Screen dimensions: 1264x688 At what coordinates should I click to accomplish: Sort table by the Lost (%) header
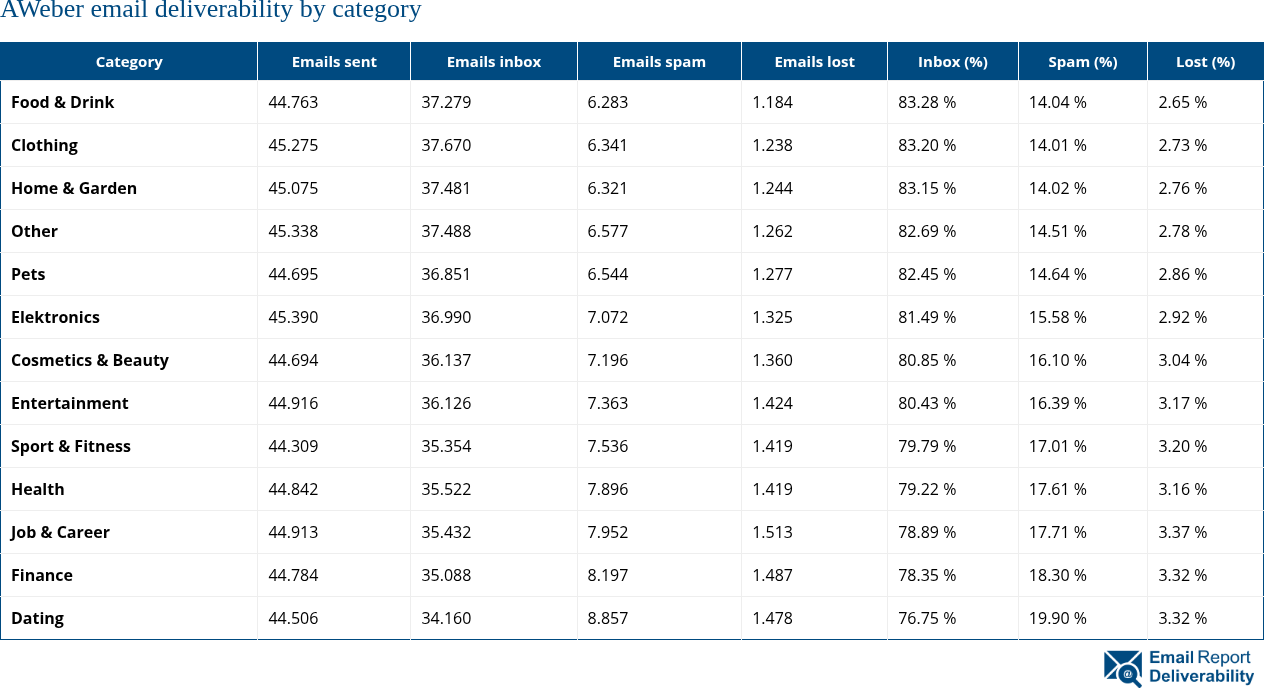pos(1205,61)
